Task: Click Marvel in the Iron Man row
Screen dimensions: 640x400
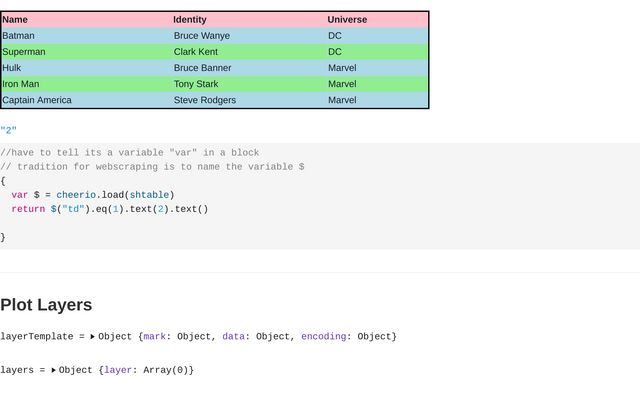Action: 342,84
